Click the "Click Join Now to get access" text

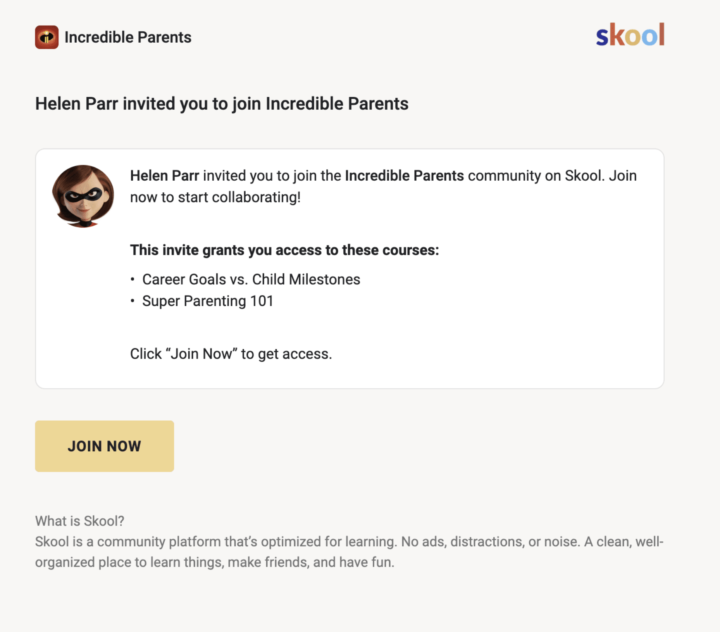[231, 354]
